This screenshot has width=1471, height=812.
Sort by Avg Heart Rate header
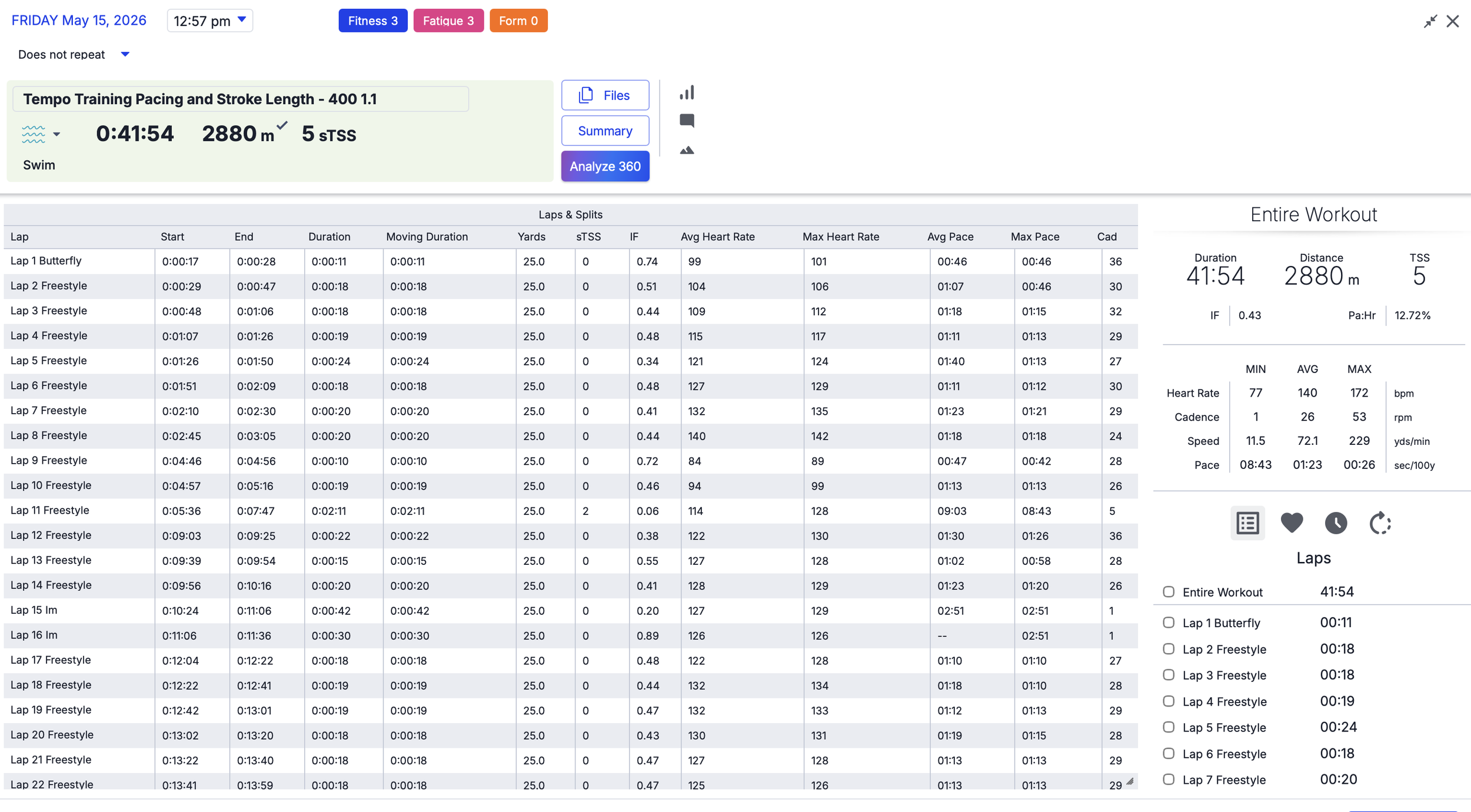coord(717,237)
